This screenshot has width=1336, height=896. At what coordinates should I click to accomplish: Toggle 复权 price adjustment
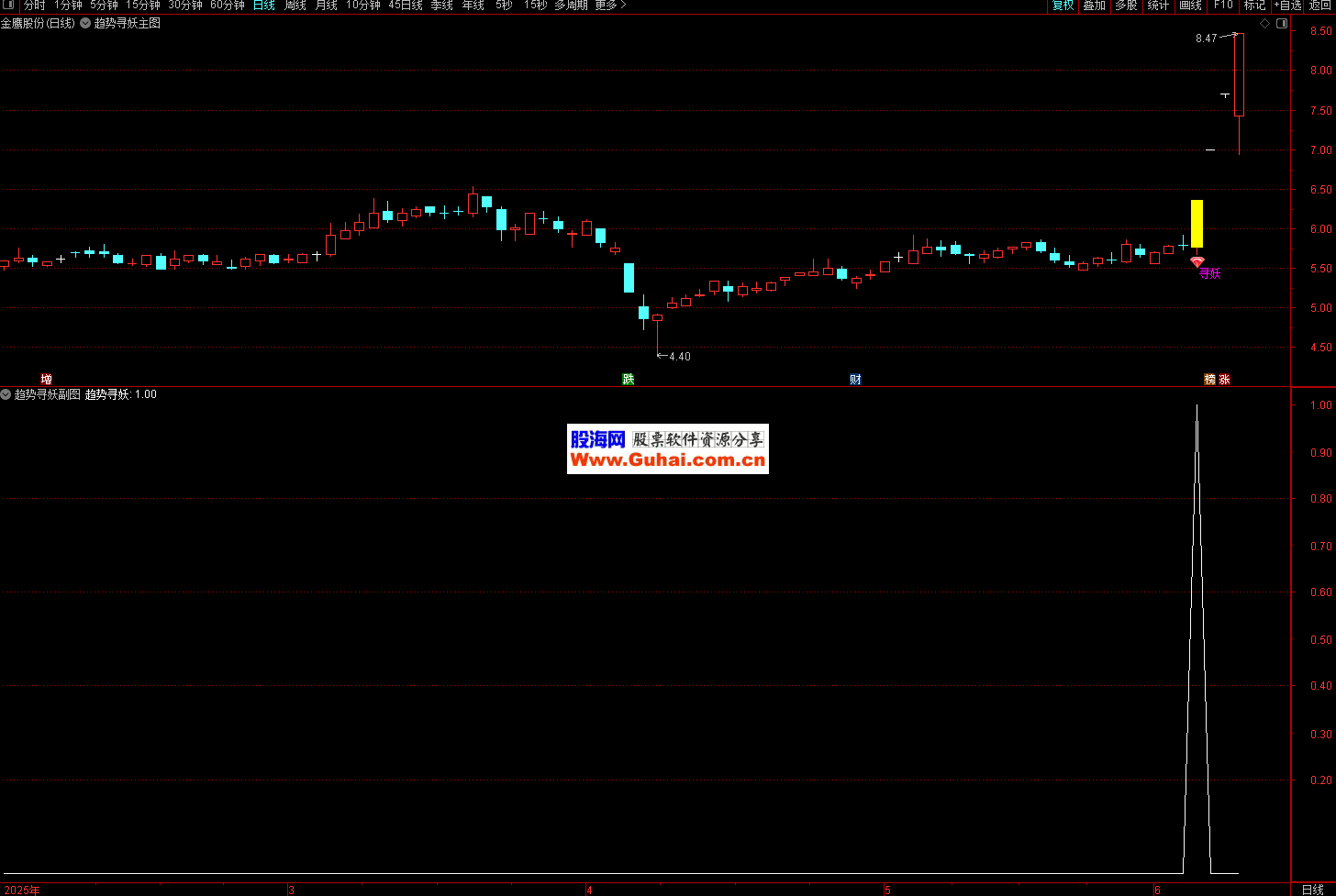(1063, 5)
